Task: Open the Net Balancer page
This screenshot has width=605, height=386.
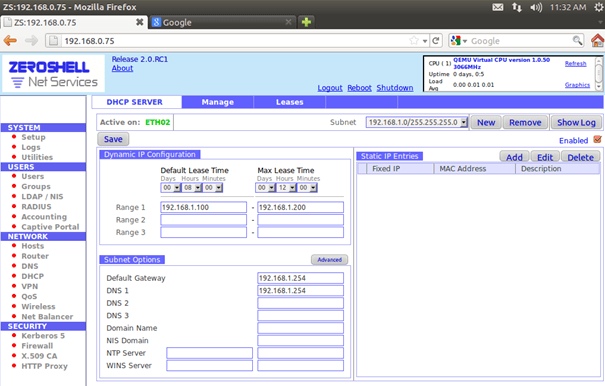Action: pyautogui.click(x=47, y=317)
